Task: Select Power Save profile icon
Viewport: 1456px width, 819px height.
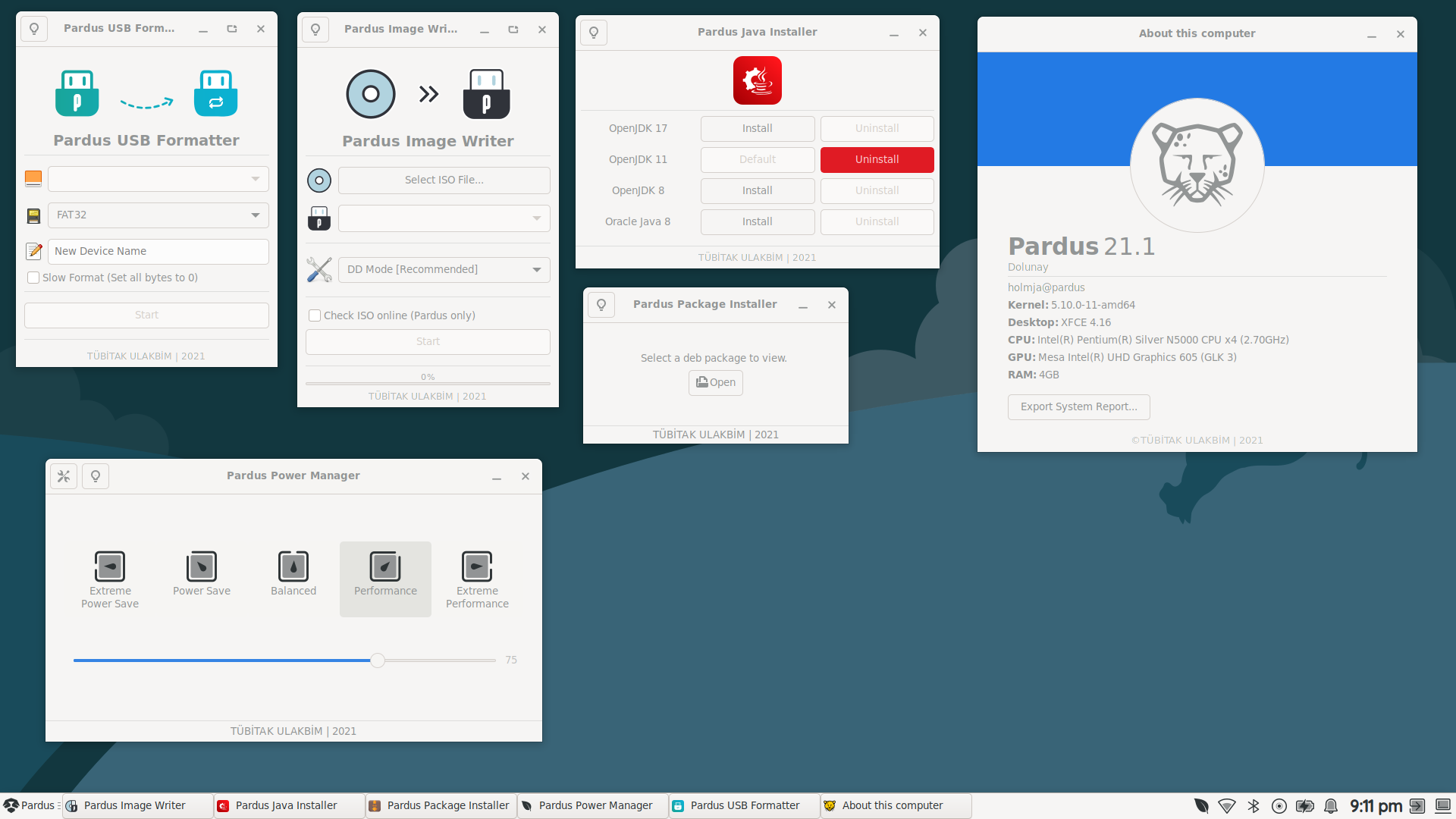Action: [x=202, y=566]
